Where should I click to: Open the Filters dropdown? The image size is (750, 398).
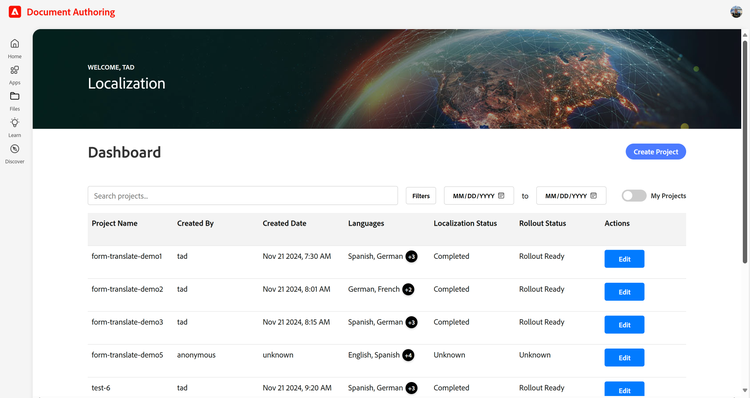[421, 196]
